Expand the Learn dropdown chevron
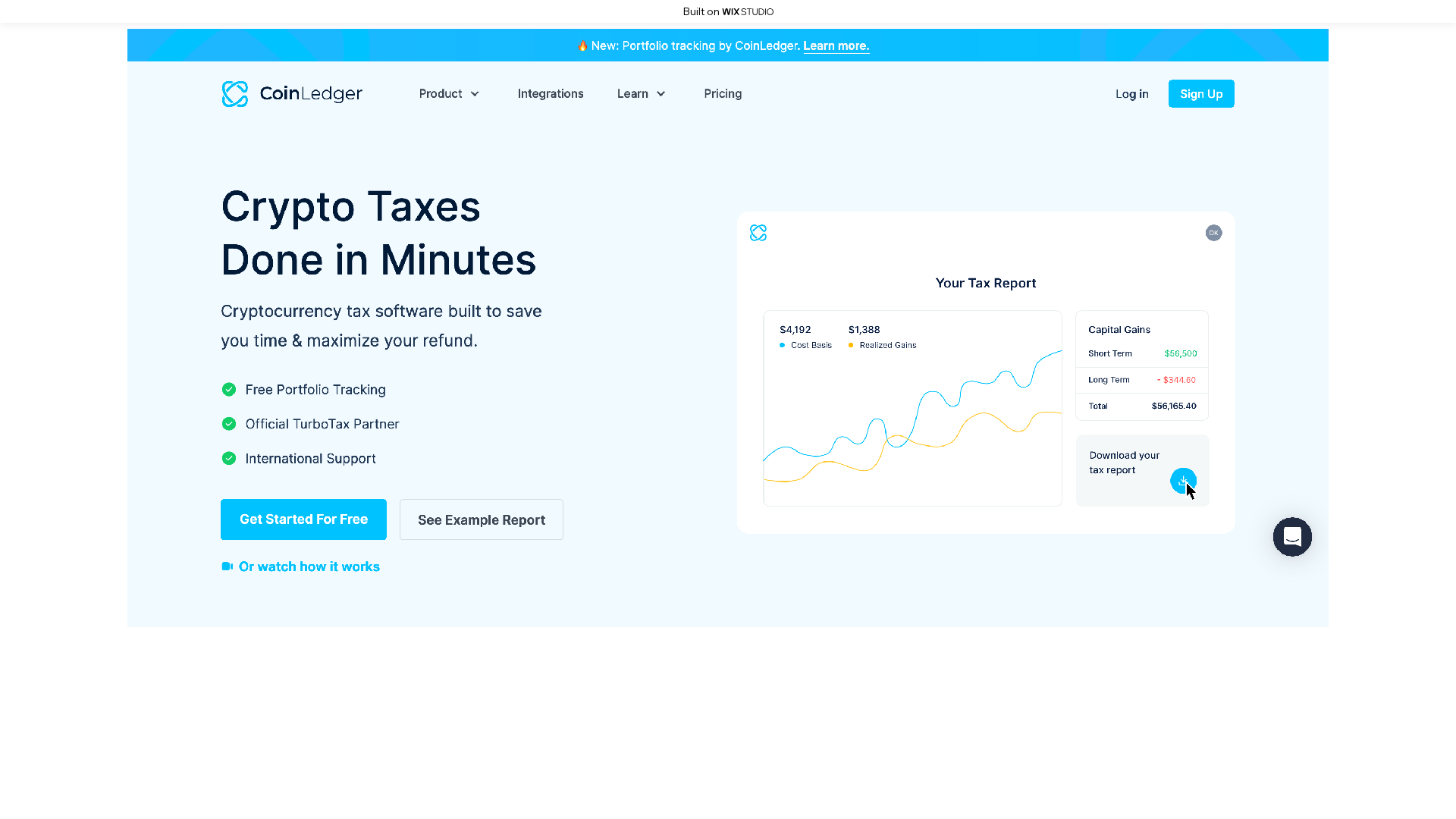1456x819 pixels. coord(661,94)
